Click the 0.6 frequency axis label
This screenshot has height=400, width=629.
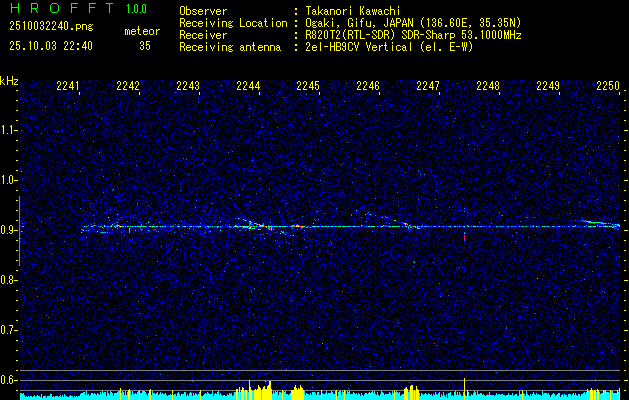tap(7, 380)
